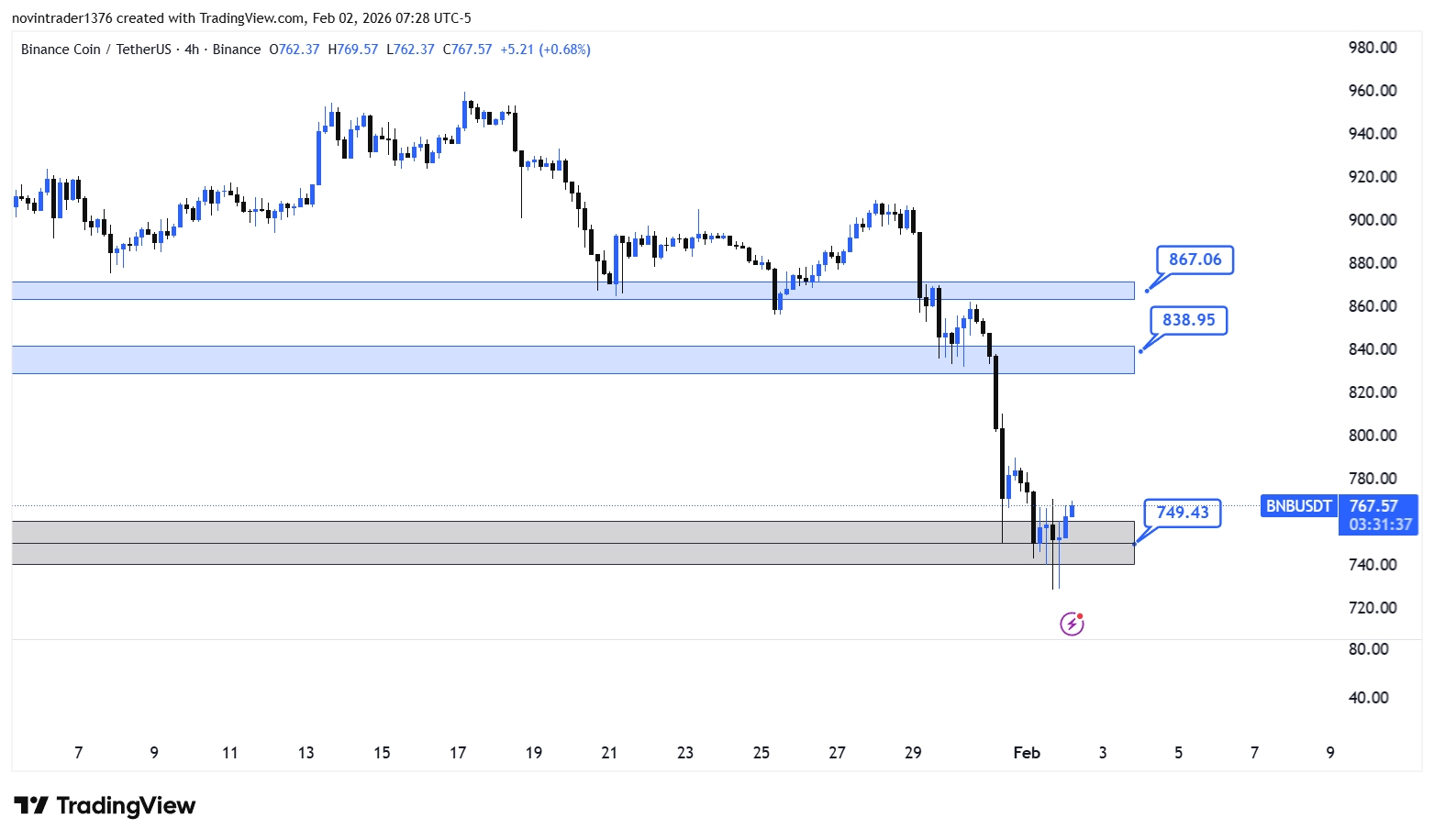Viewport: 1434px width, 840px height.
Task: Select the gray support zone rectangle
Action: pos(573,543)
